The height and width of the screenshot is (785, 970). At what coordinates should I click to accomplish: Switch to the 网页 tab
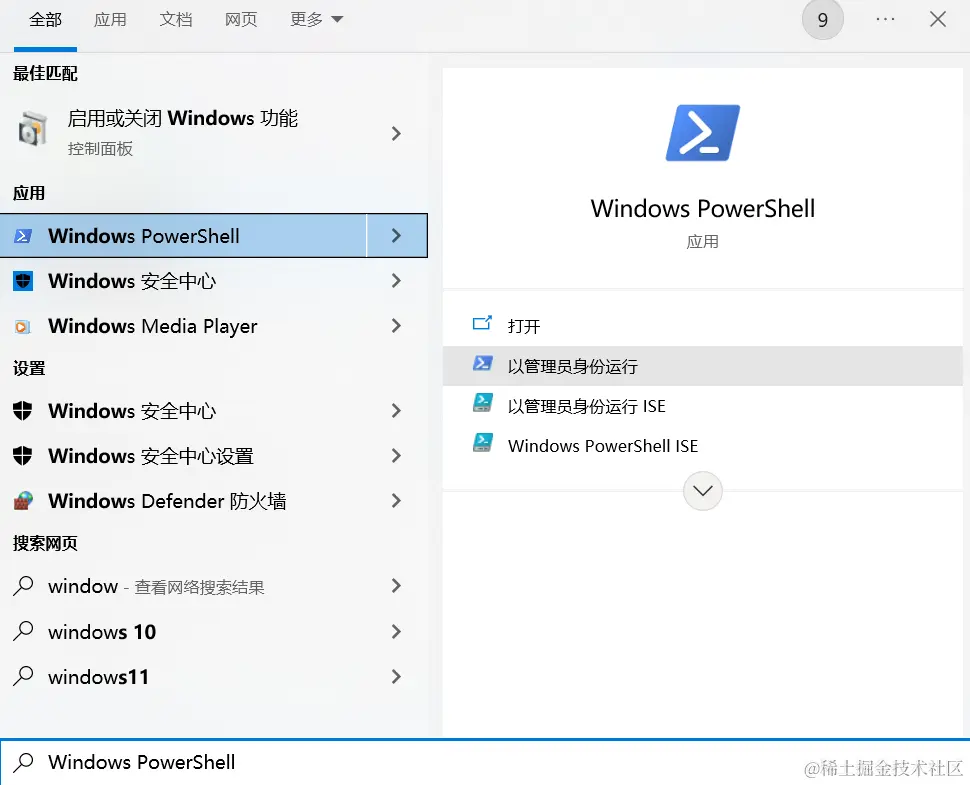pos(241,20)
